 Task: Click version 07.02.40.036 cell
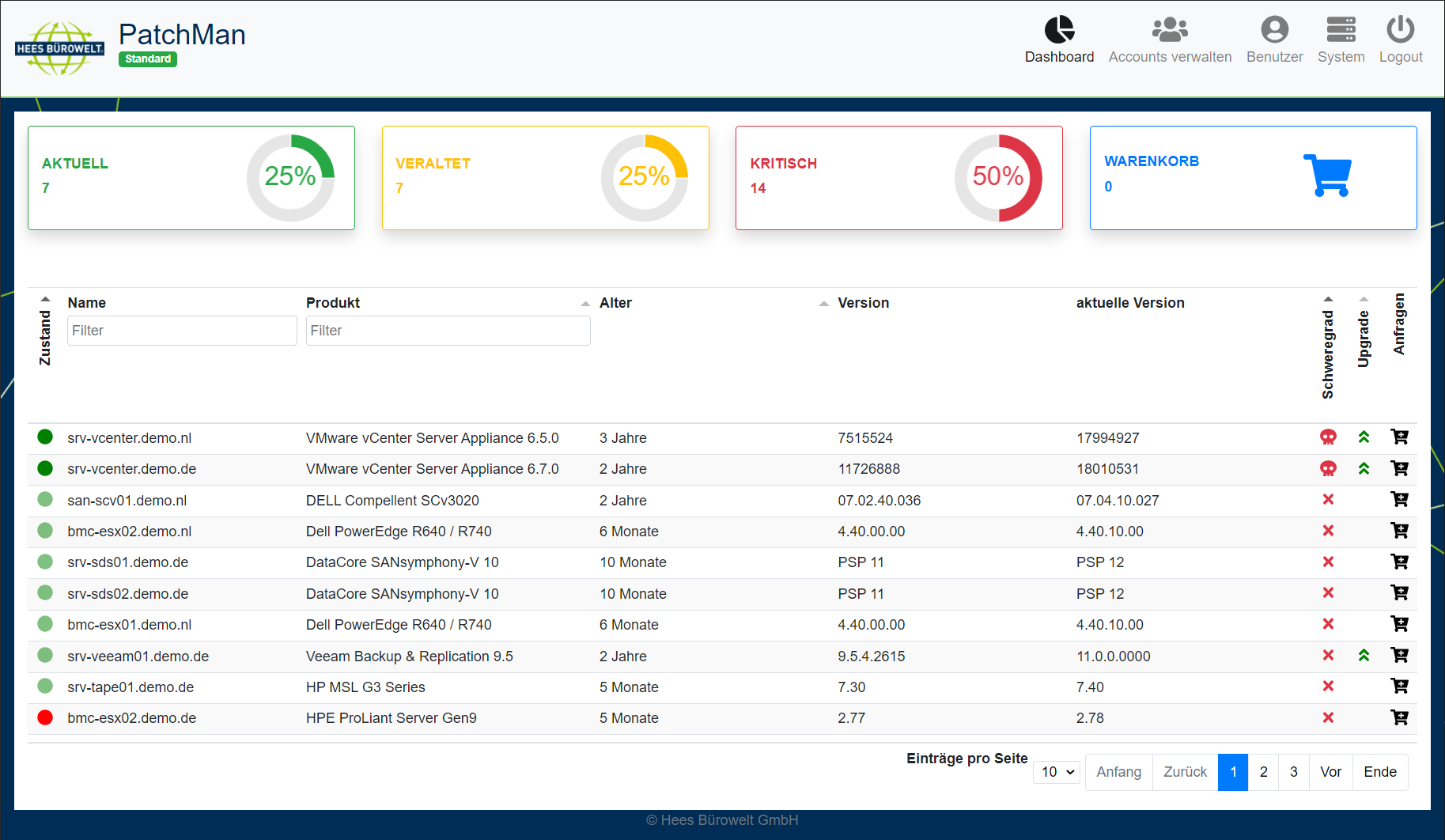click(x=879, y=501)
